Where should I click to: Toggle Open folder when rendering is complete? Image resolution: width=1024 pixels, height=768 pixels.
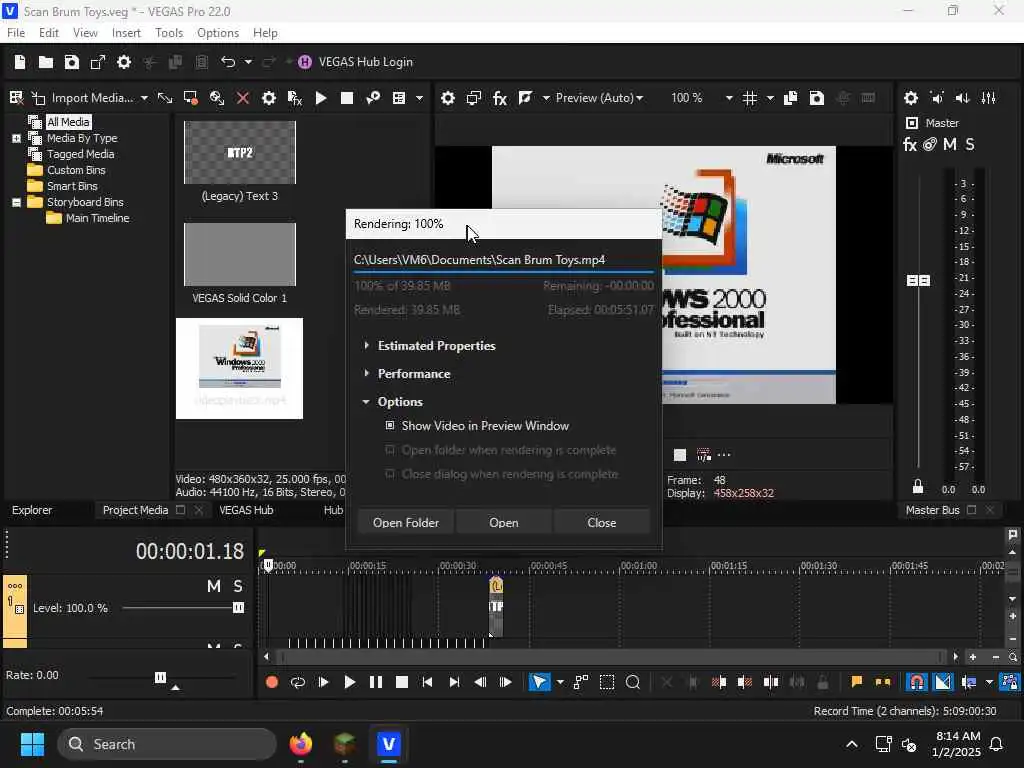[390, 450]
